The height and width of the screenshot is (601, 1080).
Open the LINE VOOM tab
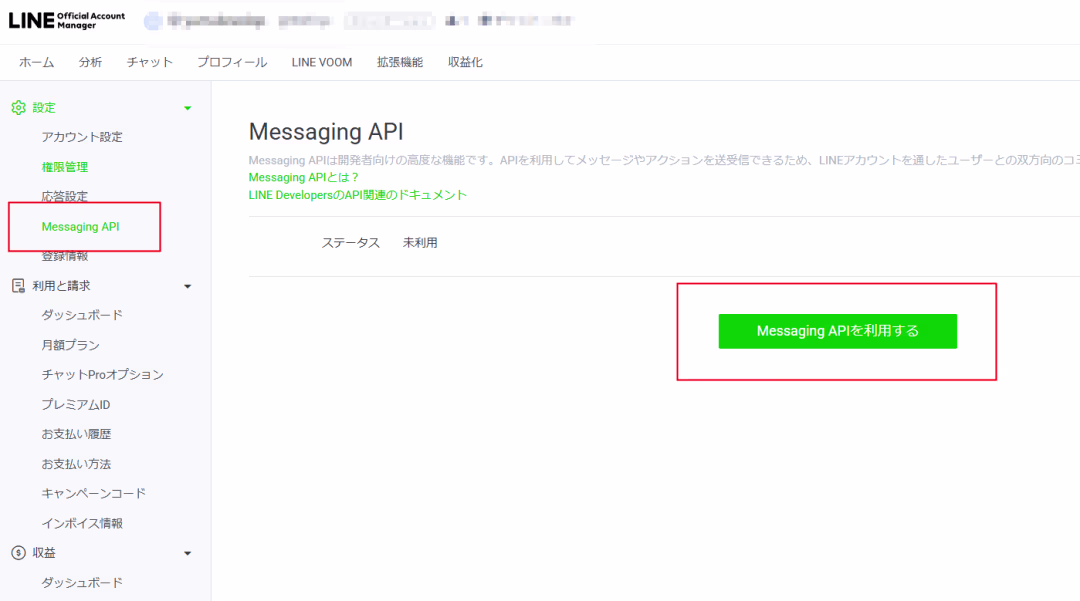(322, 62)
